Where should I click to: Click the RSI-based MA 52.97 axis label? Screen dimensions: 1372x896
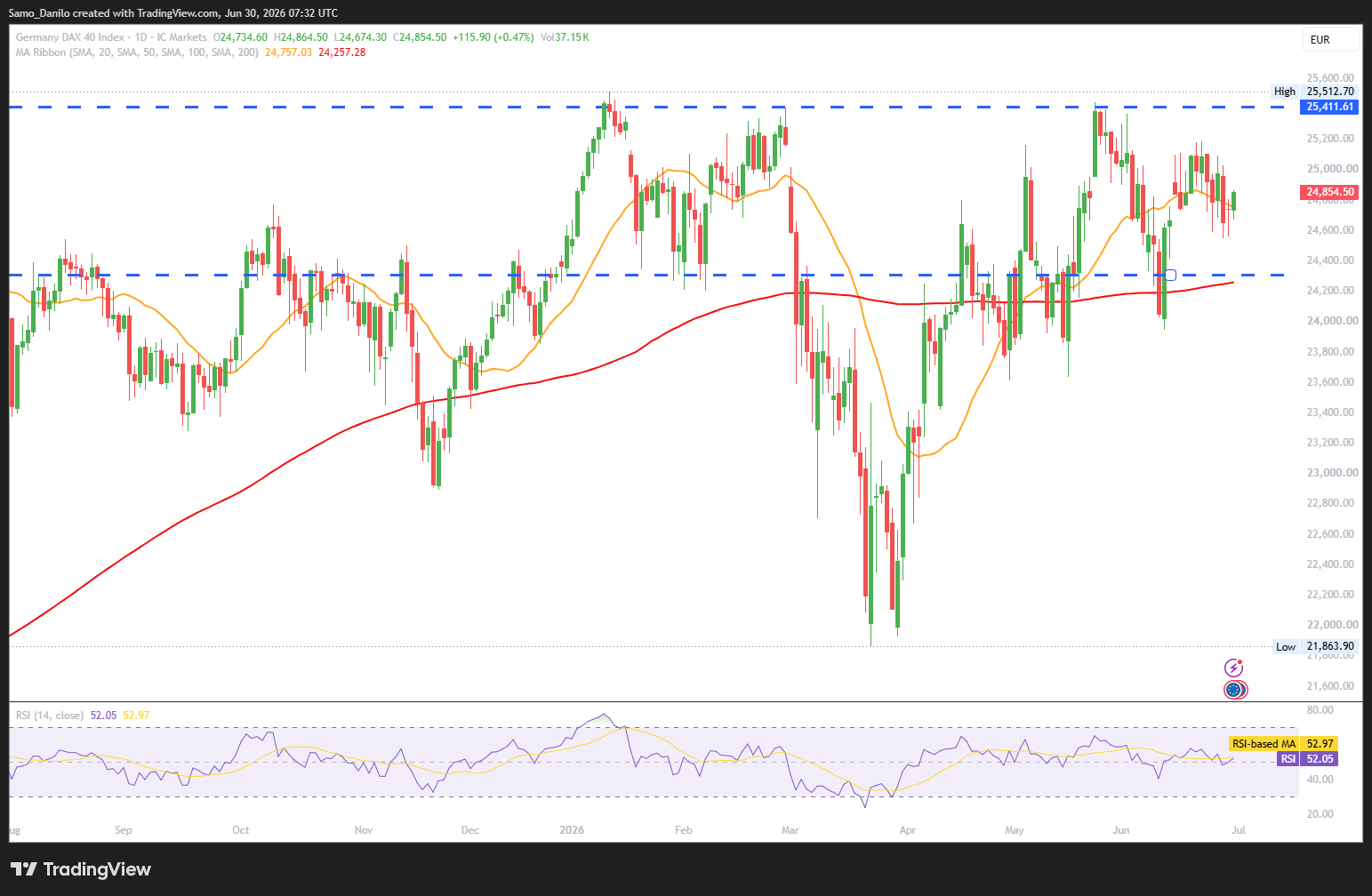[1283, 744]
